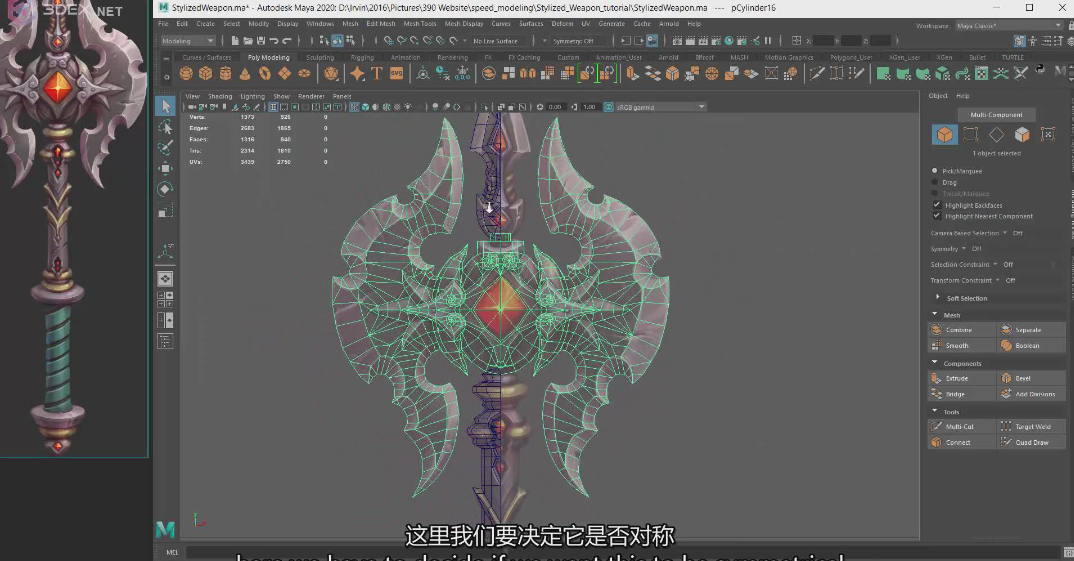This screenshot has height=561, width=1074.
Task: Select the Paint Selection tool in toolbox
Action: coord(165,148)
